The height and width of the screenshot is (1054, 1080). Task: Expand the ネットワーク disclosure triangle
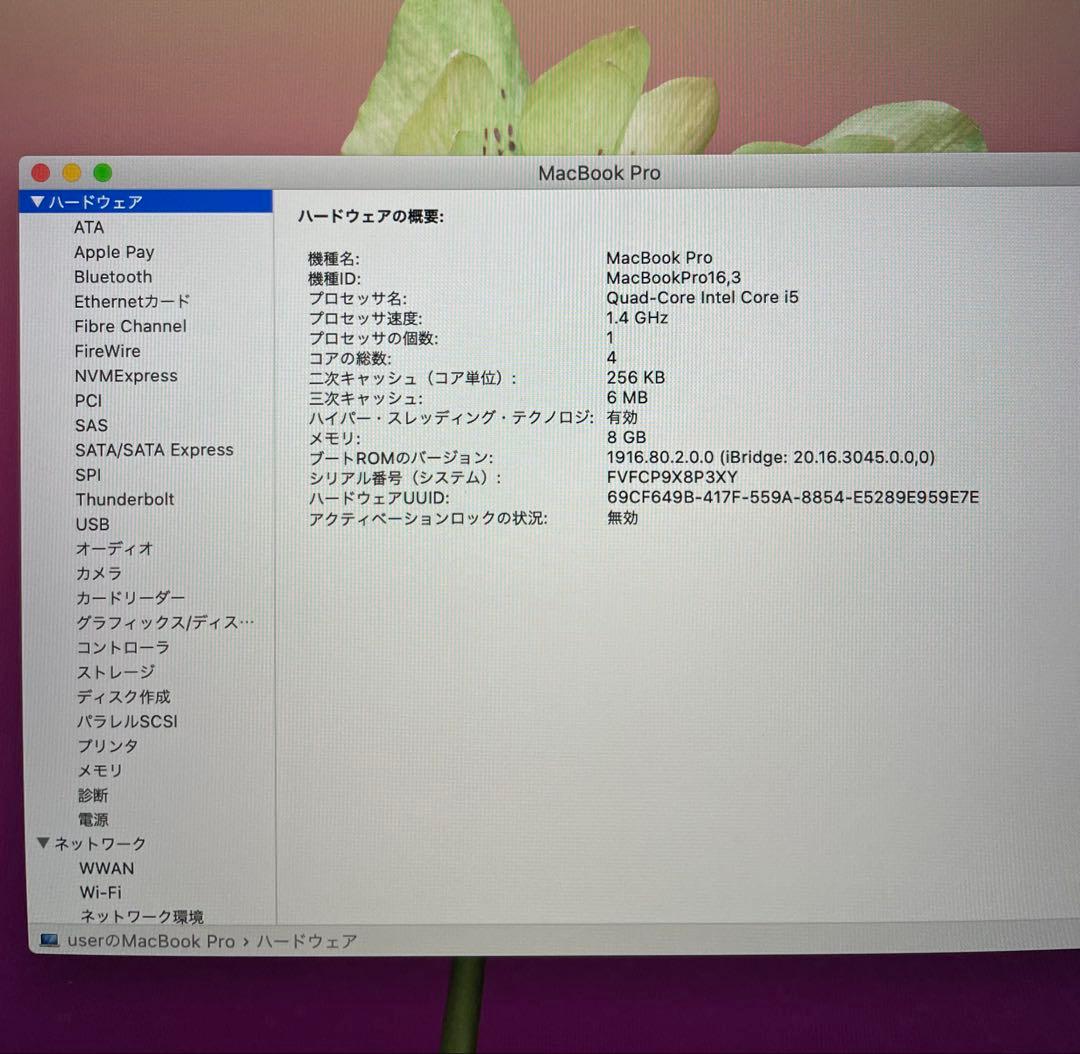pos(42,843)
